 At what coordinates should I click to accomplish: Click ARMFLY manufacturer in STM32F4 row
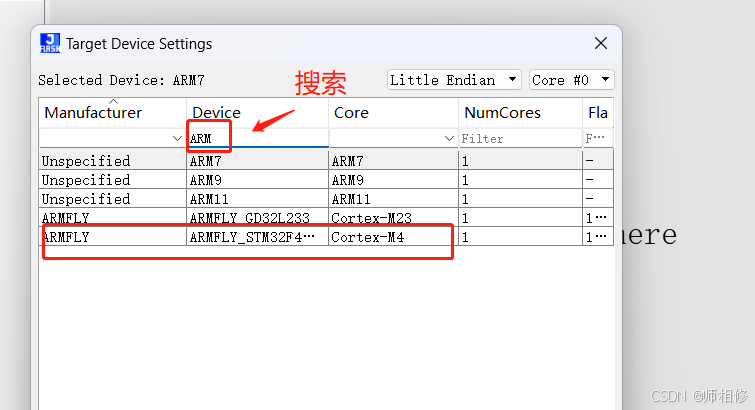[113, 237]
